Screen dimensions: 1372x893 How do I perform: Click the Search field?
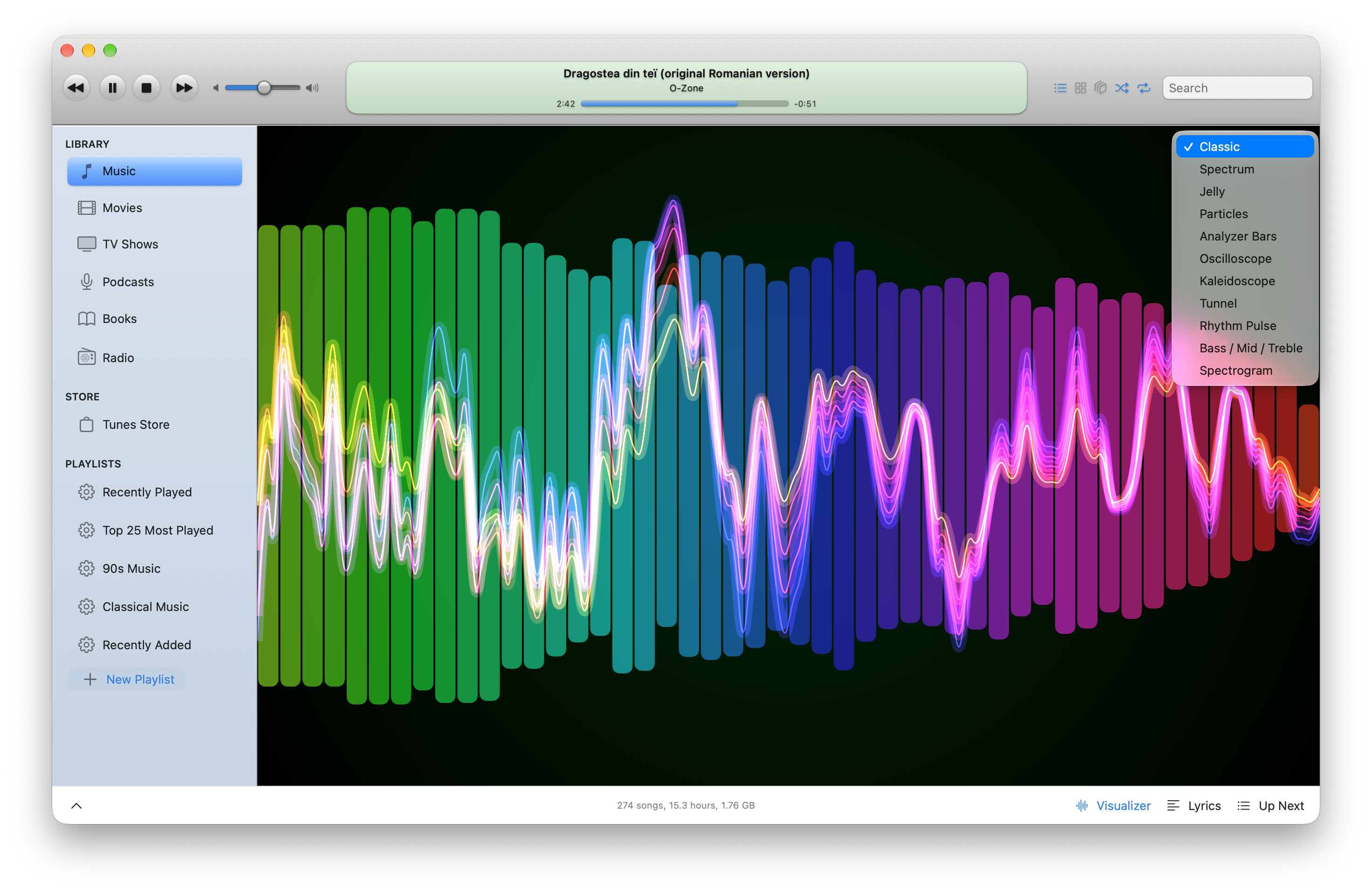(1237, 88)
